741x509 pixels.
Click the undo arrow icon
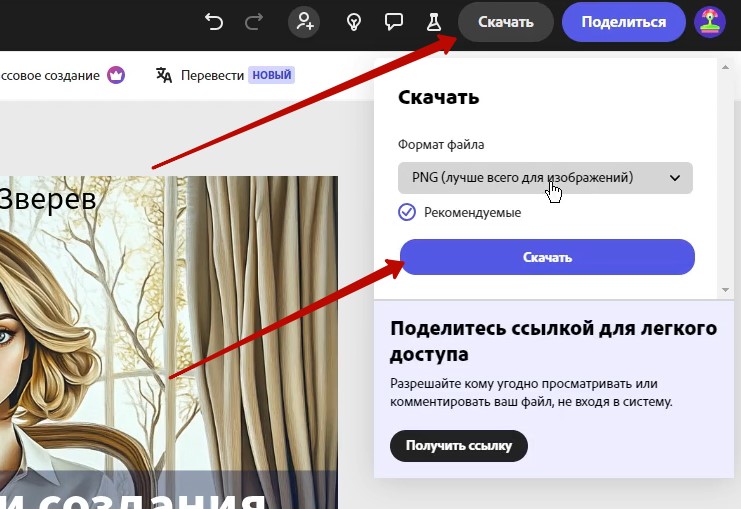(x=214, y=22)
